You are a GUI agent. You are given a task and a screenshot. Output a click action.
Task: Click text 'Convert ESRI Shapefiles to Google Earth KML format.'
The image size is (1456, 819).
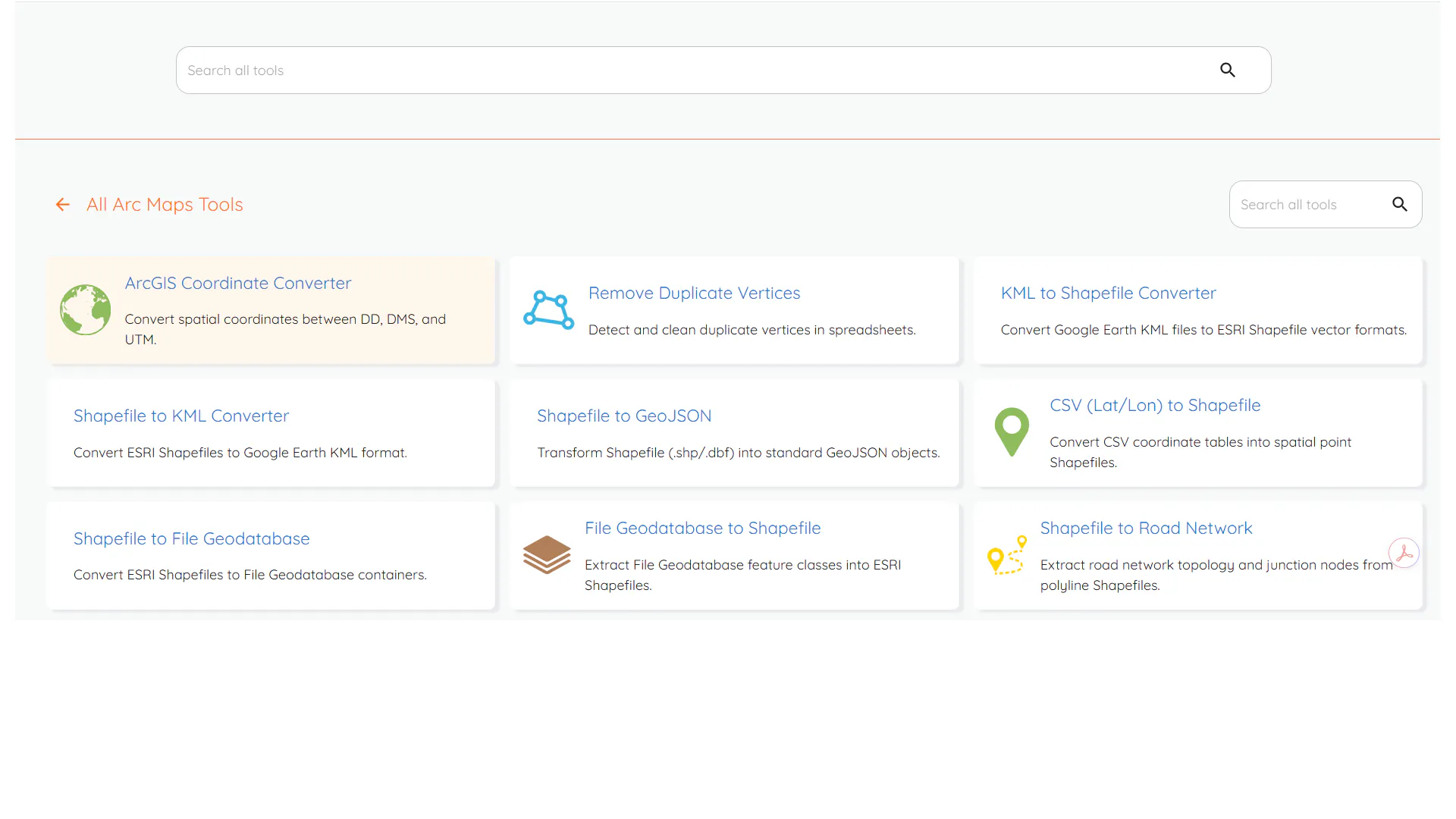pos(240,453)
